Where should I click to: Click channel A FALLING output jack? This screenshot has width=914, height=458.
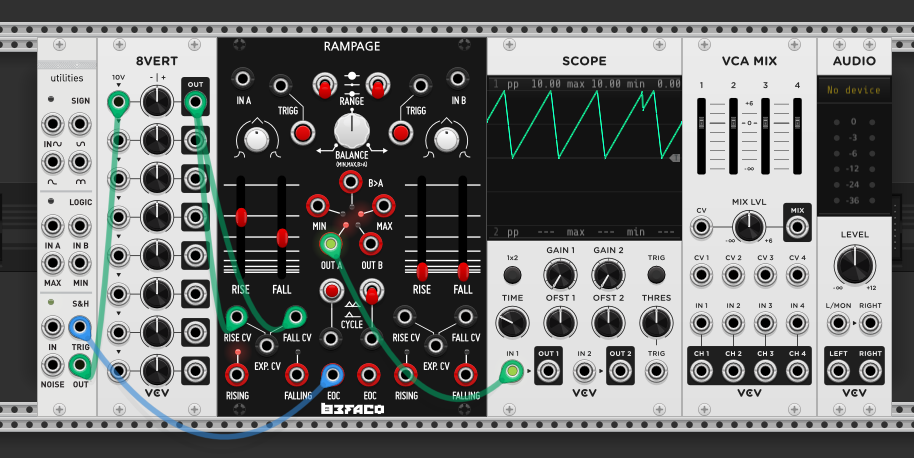[297, 375]
